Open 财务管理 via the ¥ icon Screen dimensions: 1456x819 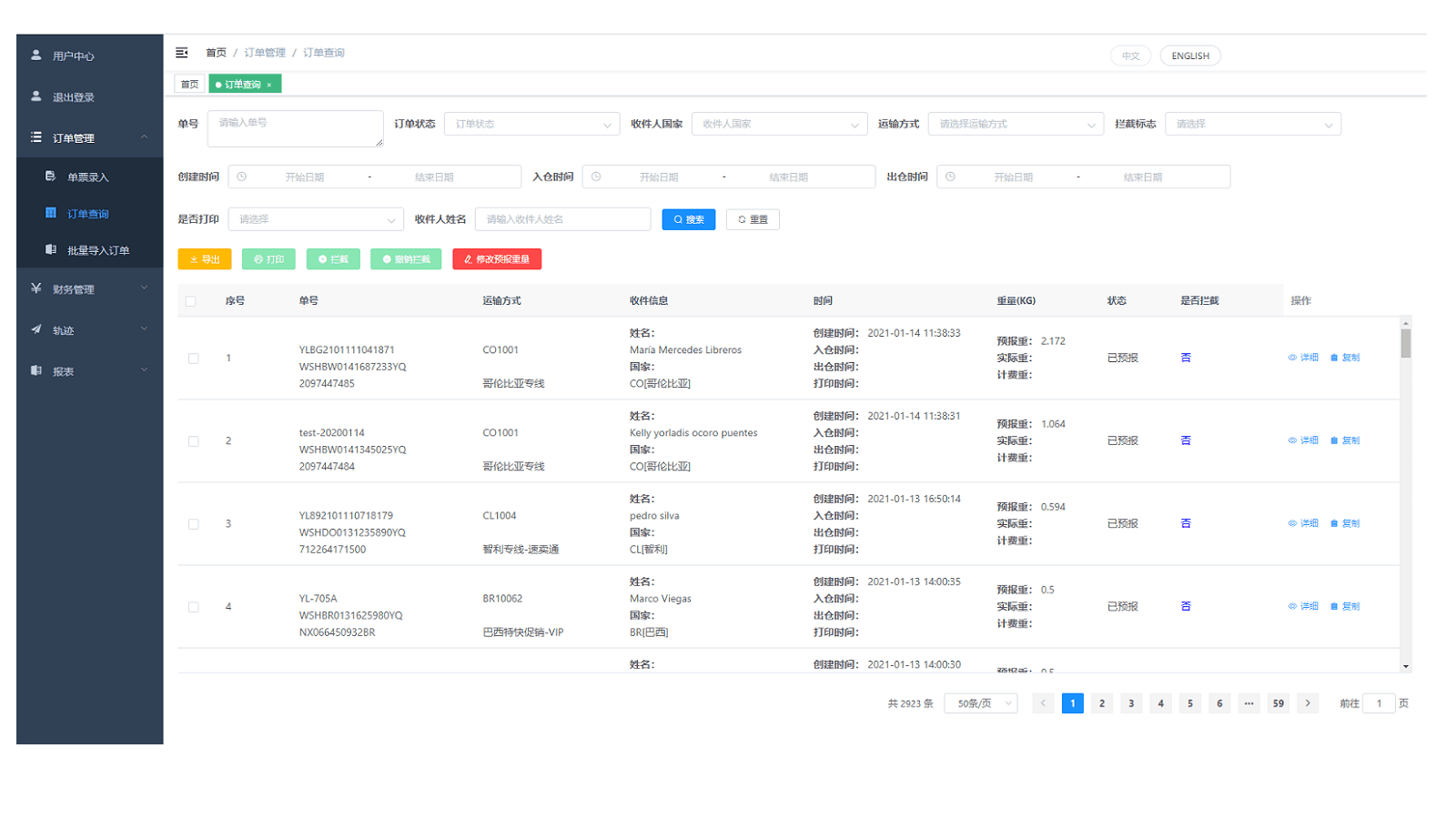[x=35, y=288]
